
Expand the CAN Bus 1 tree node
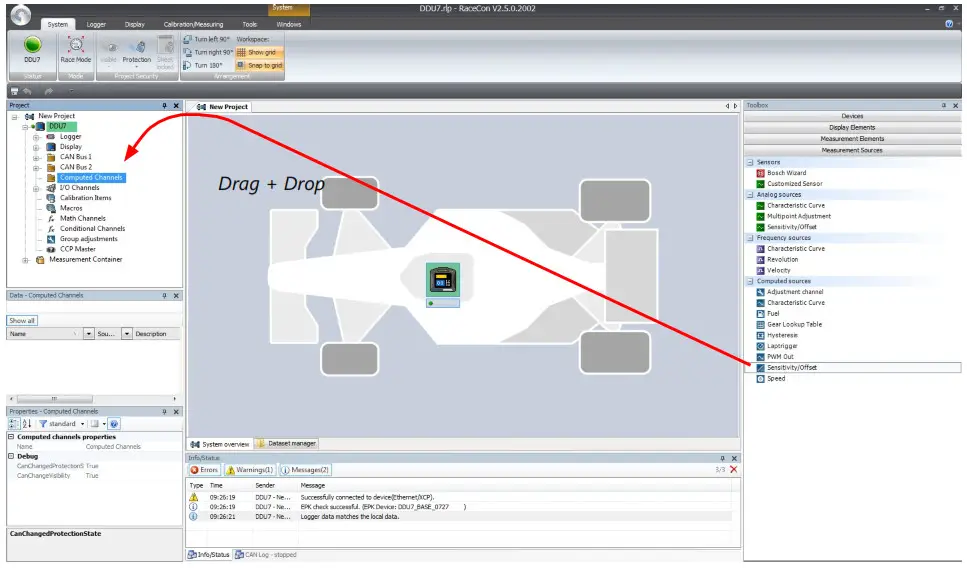pos(36,157)
